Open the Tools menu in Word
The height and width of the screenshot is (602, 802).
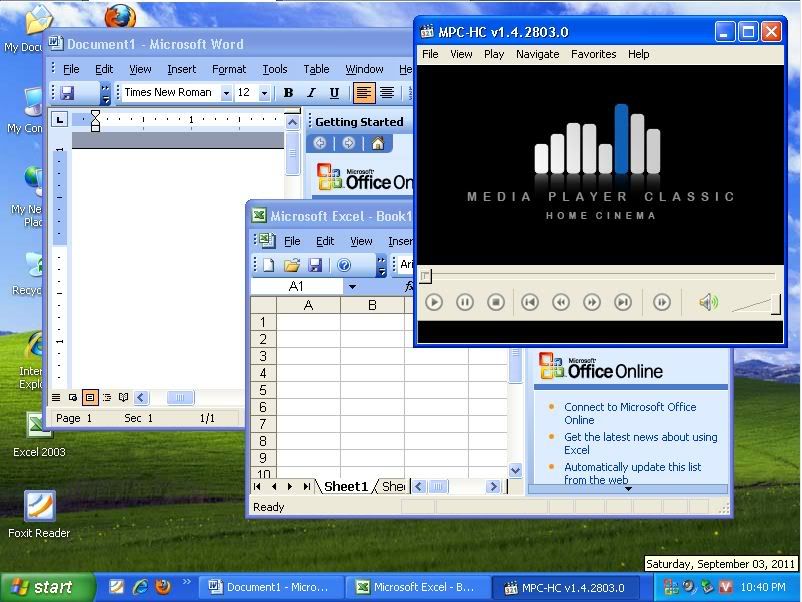pyautogui.click(x=275, y=69)
